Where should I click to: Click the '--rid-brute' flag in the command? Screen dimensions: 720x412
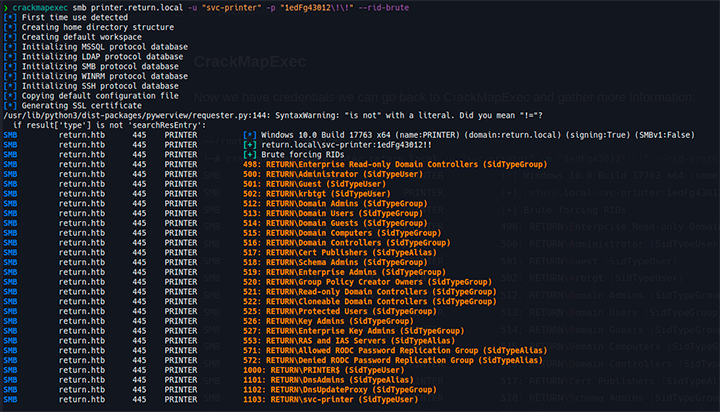pyautogui.click(x=383, y=7)
